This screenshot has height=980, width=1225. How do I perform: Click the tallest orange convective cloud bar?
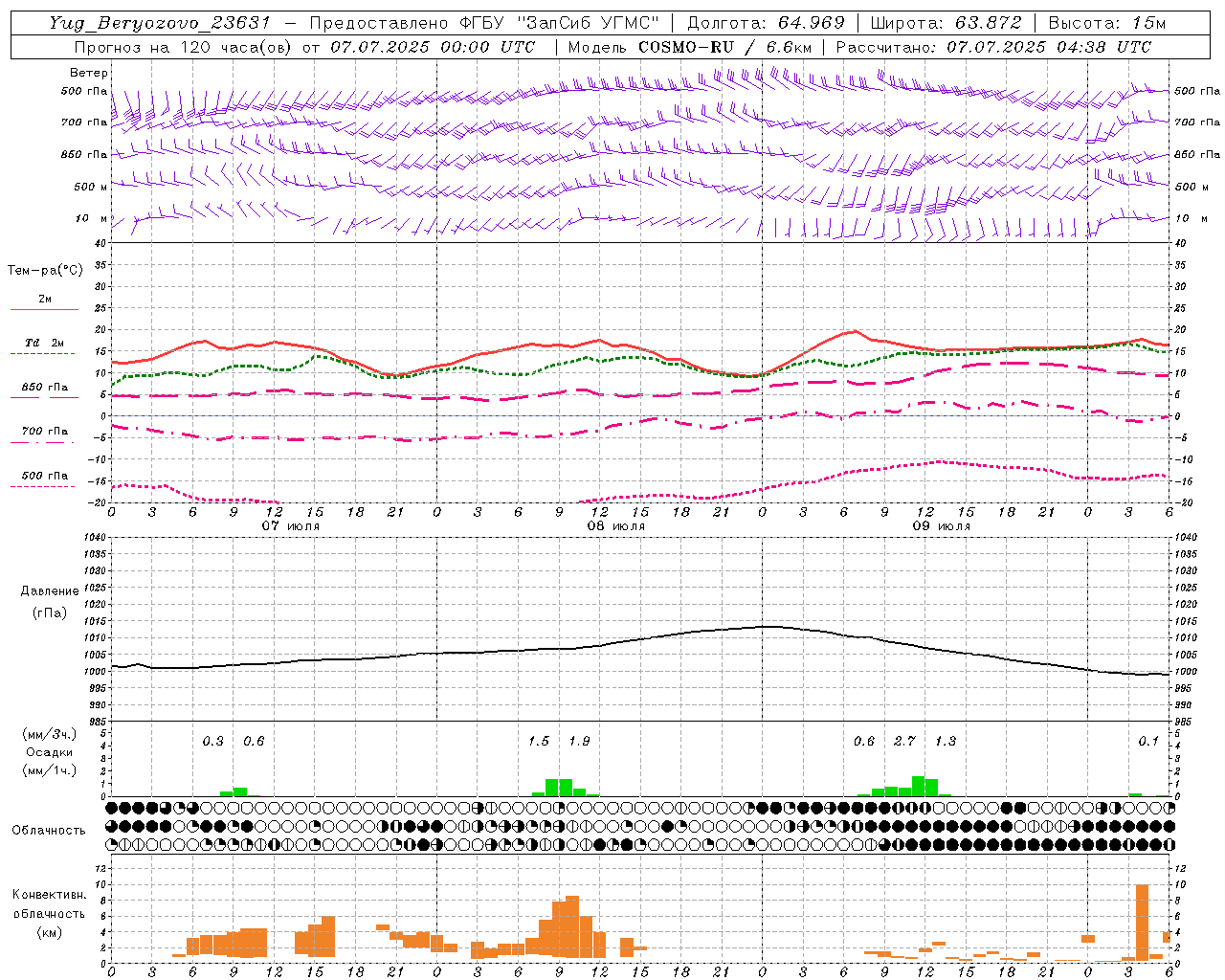click(1142, 923)
